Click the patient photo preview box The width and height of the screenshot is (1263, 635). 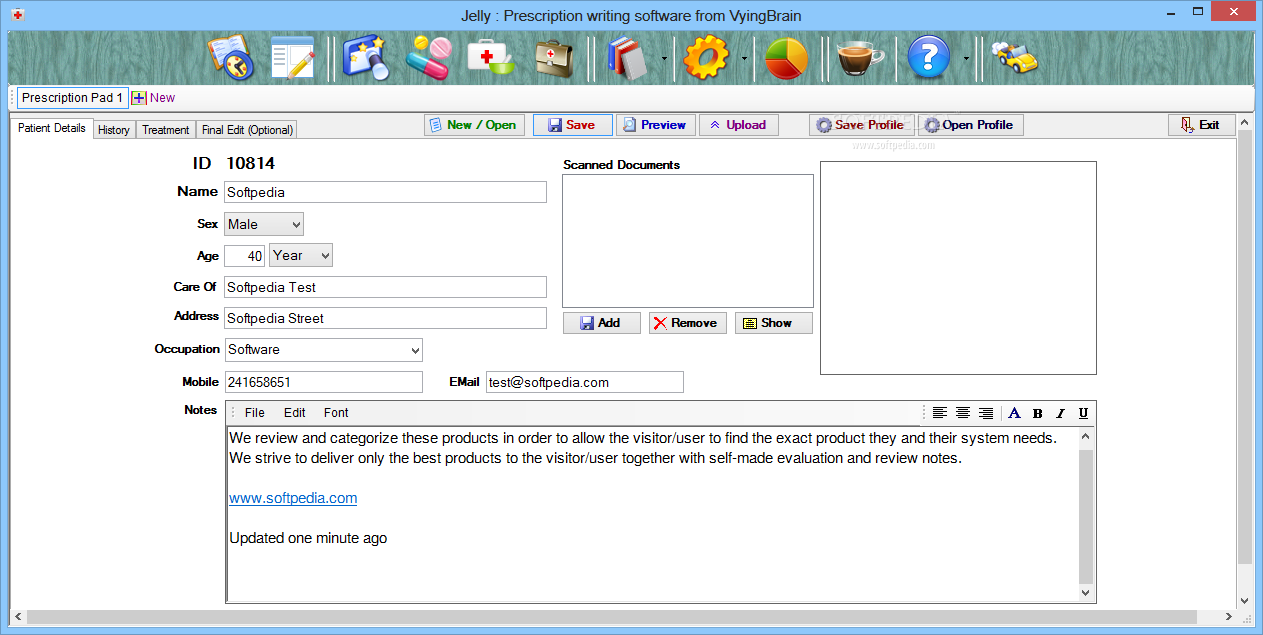[x=958, y=268]
